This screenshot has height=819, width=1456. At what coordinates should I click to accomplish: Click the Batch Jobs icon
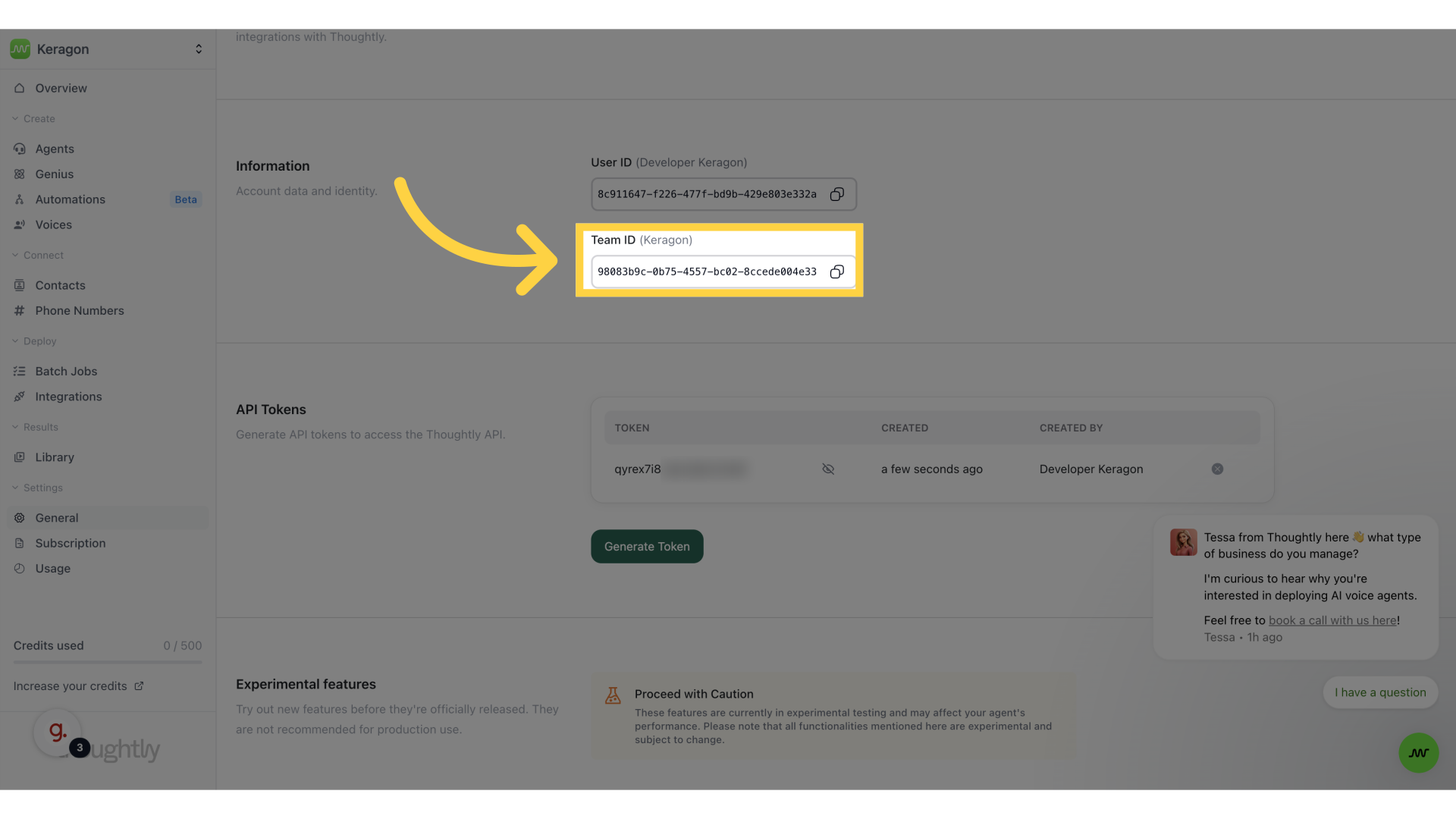point(20,372)
